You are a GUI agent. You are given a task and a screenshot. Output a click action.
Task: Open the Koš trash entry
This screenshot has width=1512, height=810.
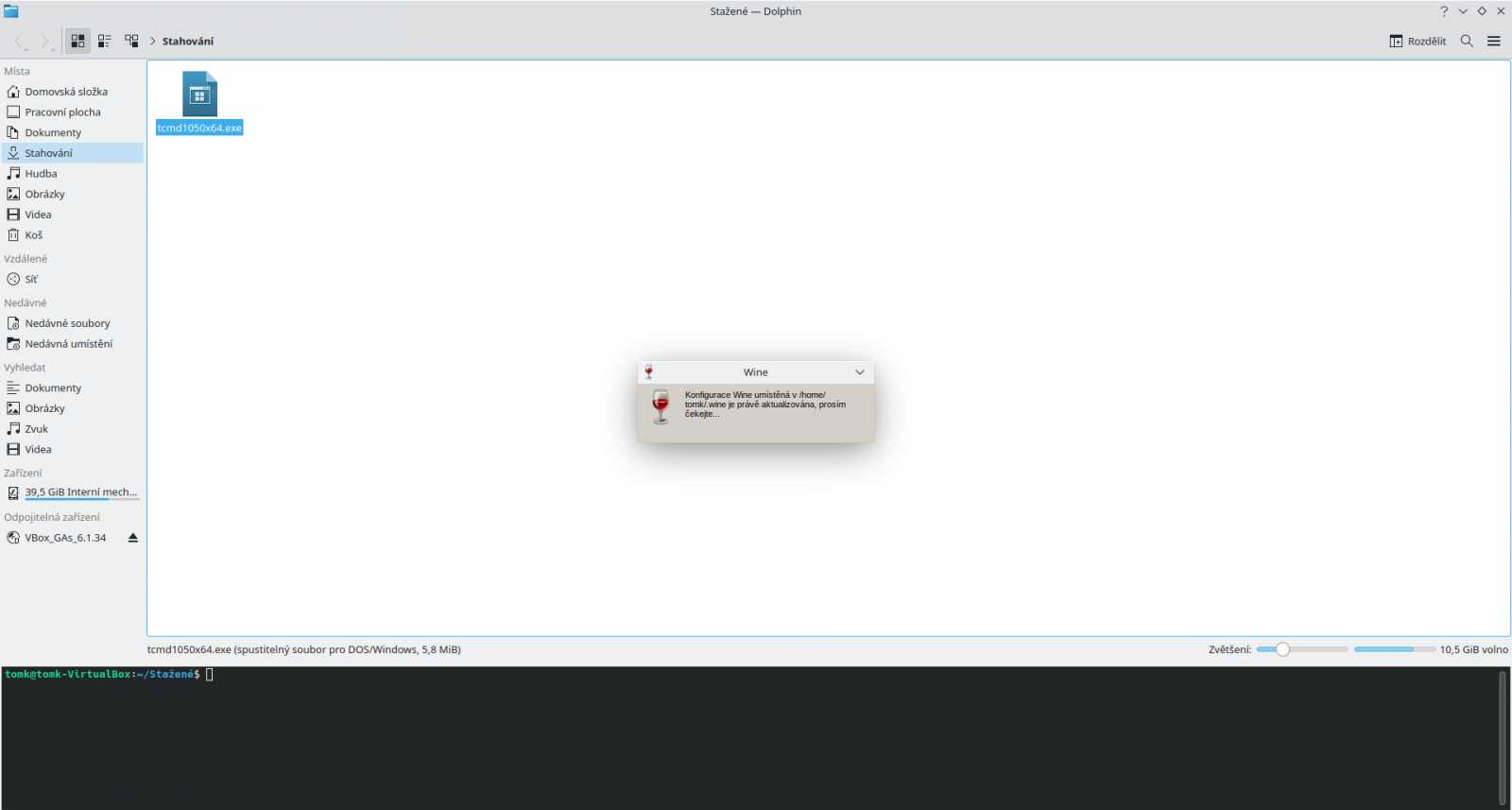click(x=72, y=235)
